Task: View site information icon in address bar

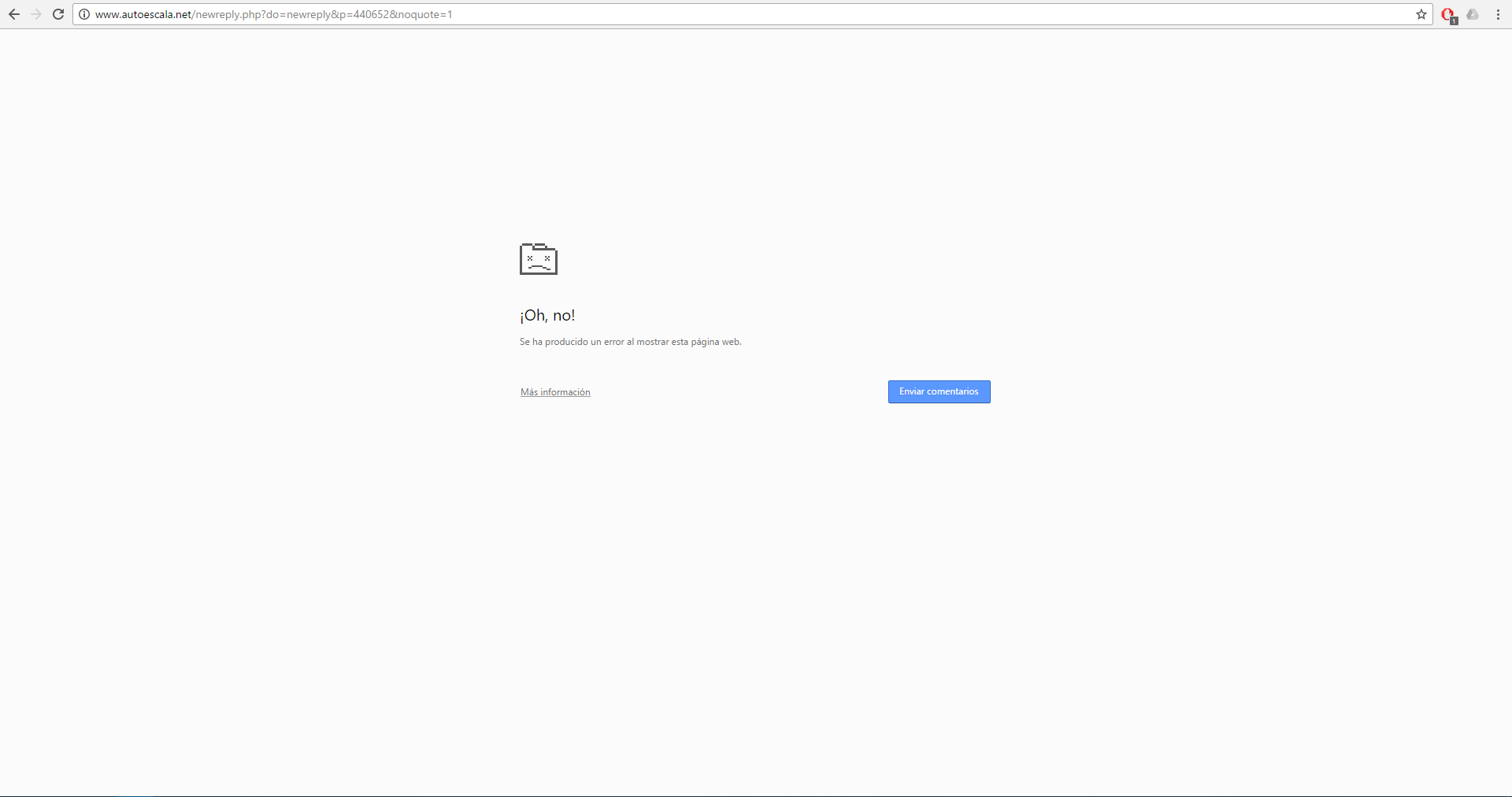Action: pyautogui.click(x=84, y=14)
